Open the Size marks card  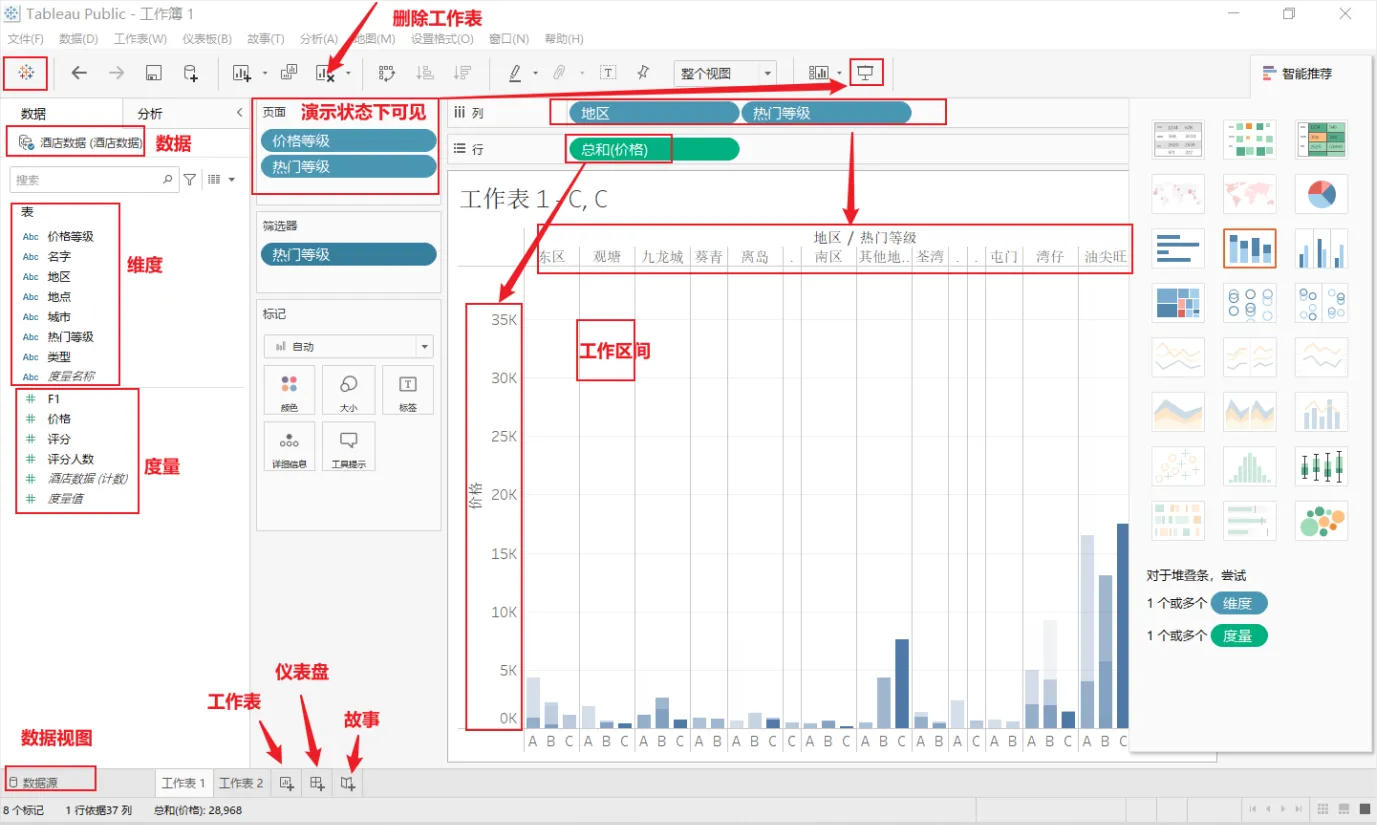(x=348, y=391)
